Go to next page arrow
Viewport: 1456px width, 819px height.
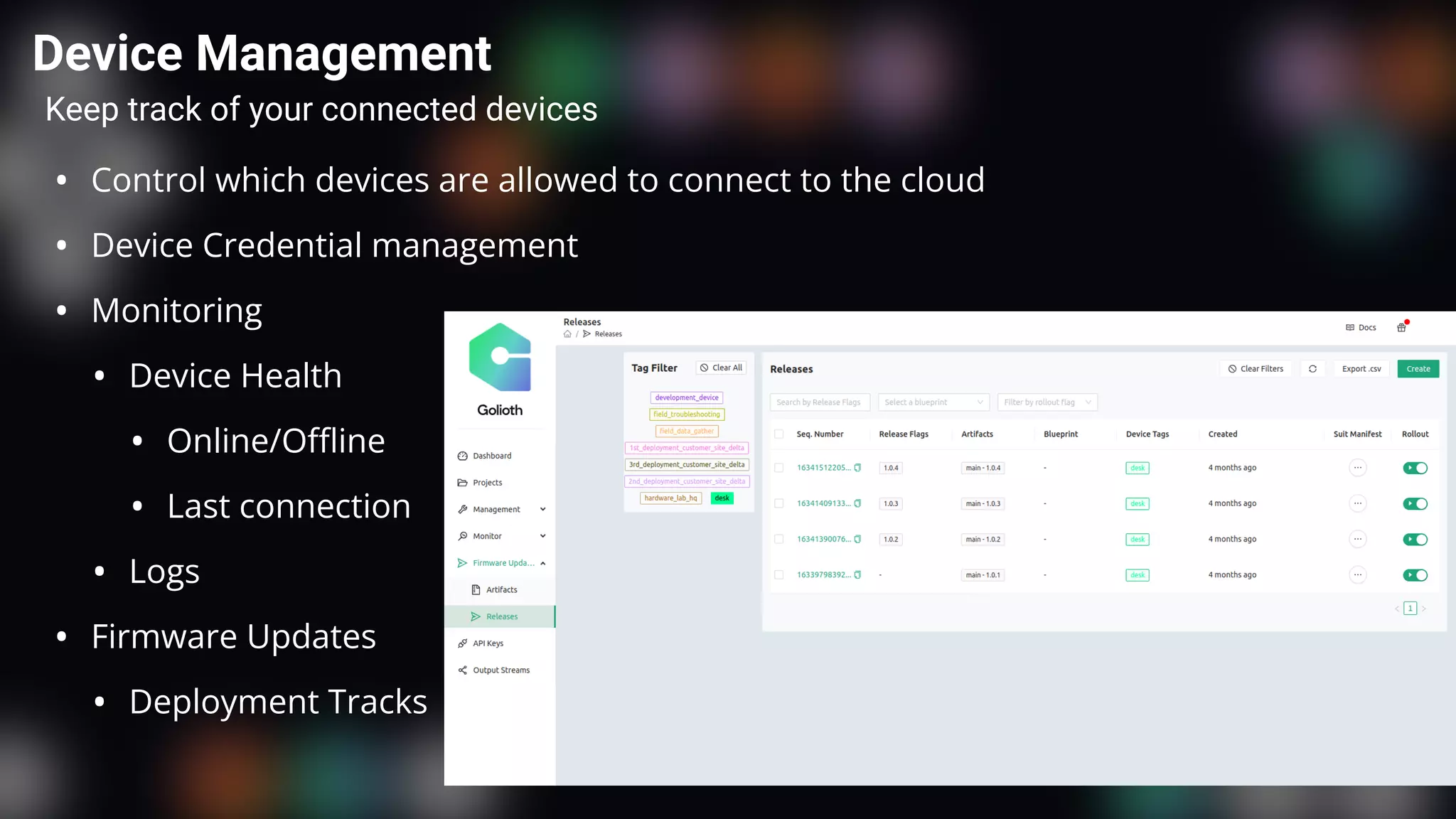pos(1423,609)
